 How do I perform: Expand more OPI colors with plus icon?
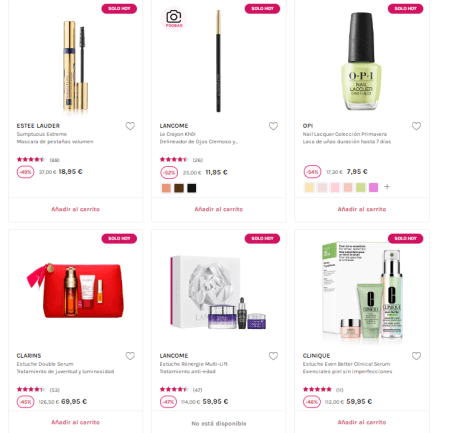[x=387, y=187]
